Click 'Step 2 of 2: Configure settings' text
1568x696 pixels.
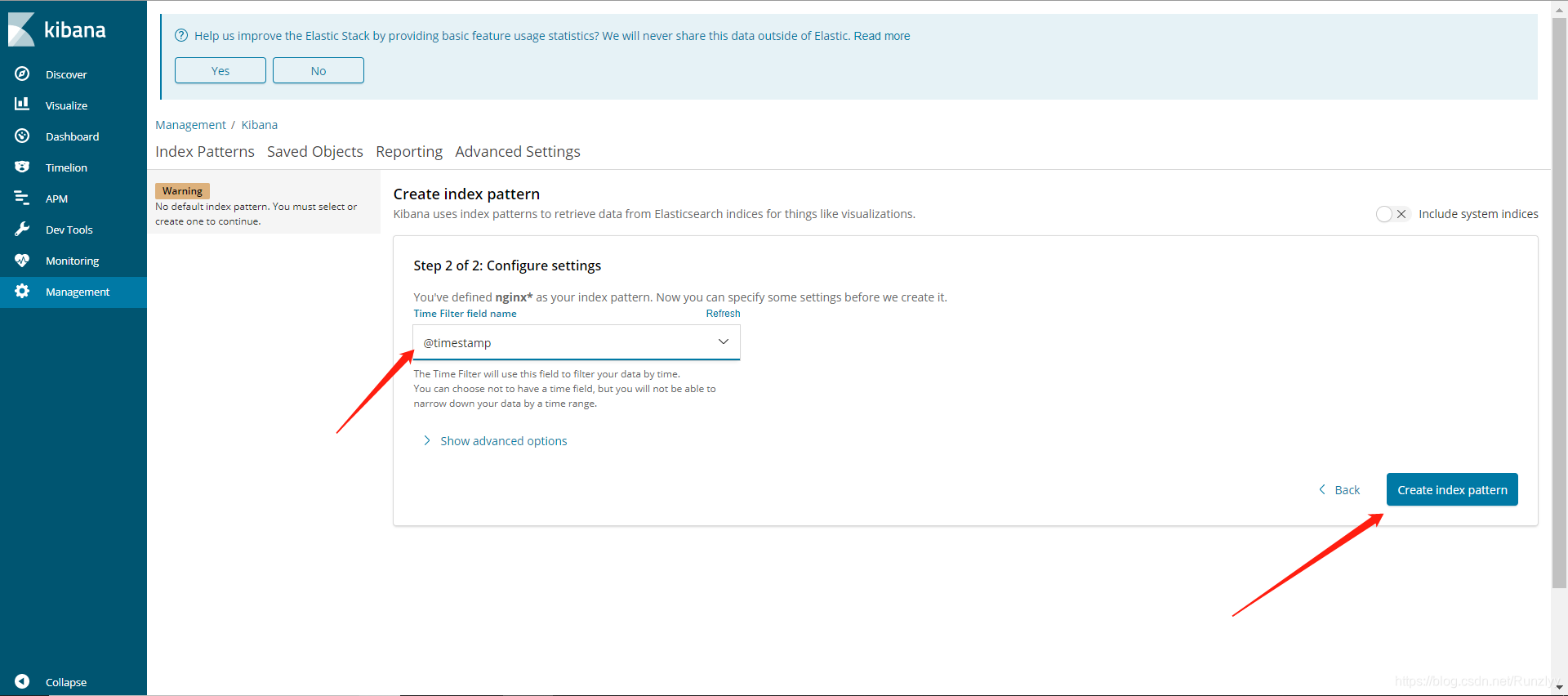point(507,265)
